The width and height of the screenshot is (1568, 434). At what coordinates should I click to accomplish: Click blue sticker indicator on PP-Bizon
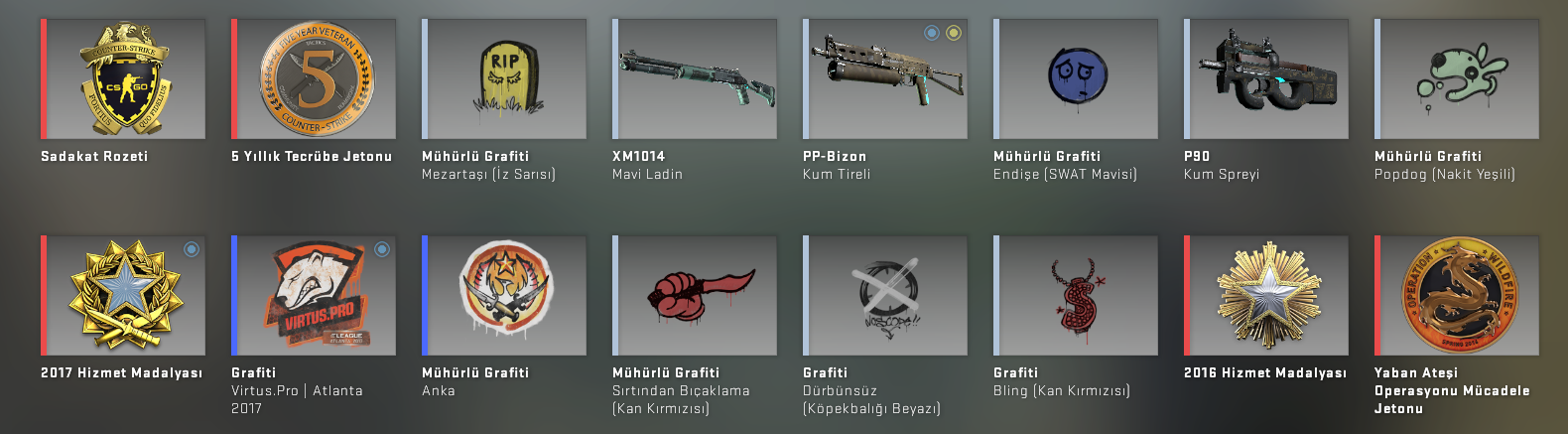[x=932, y=33]
